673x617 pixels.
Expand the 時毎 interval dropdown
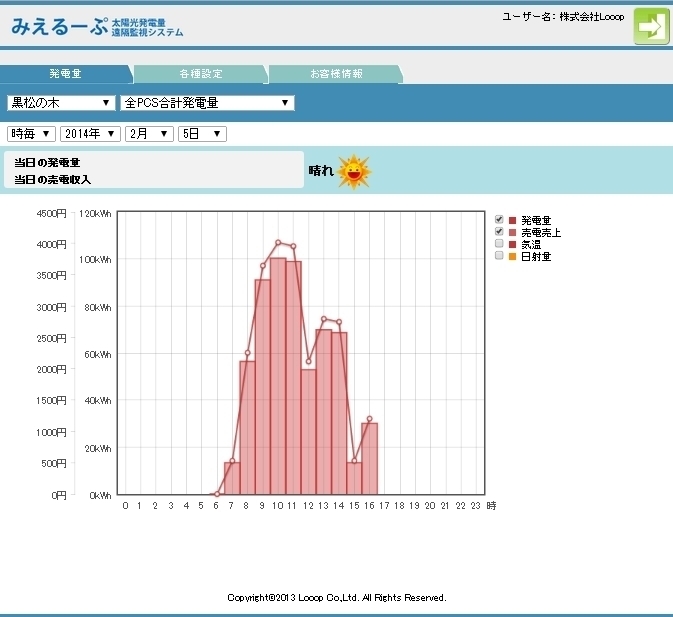coord(31,134)
